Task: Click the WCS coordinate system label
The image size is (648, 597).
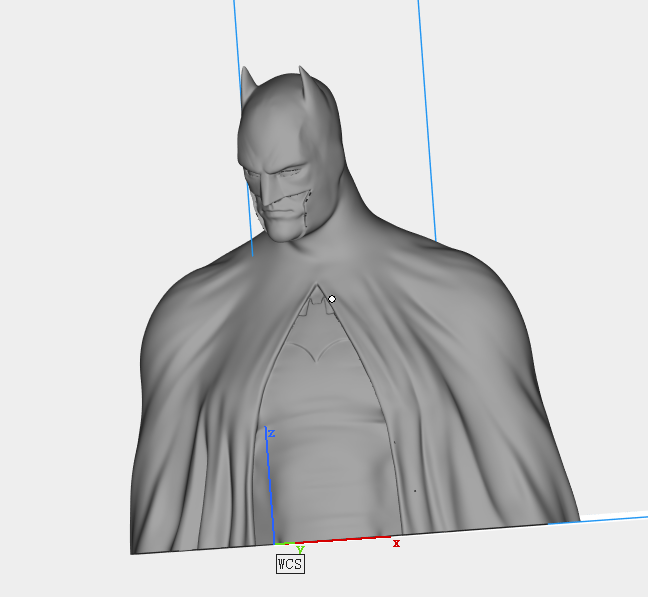Action: click(x=290, y=564)
